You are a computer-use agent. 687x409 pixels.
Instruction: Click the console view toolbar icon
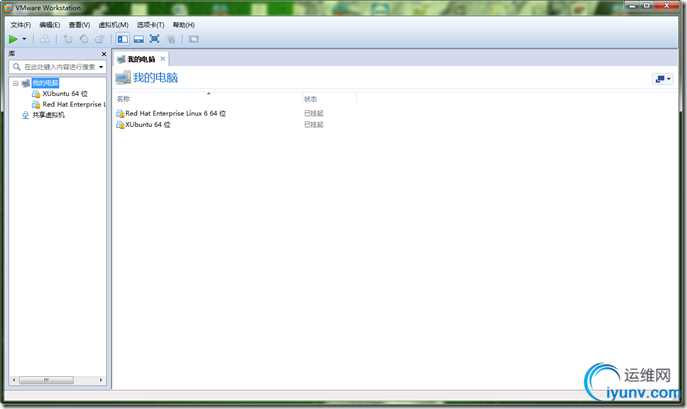click(193, 39)
